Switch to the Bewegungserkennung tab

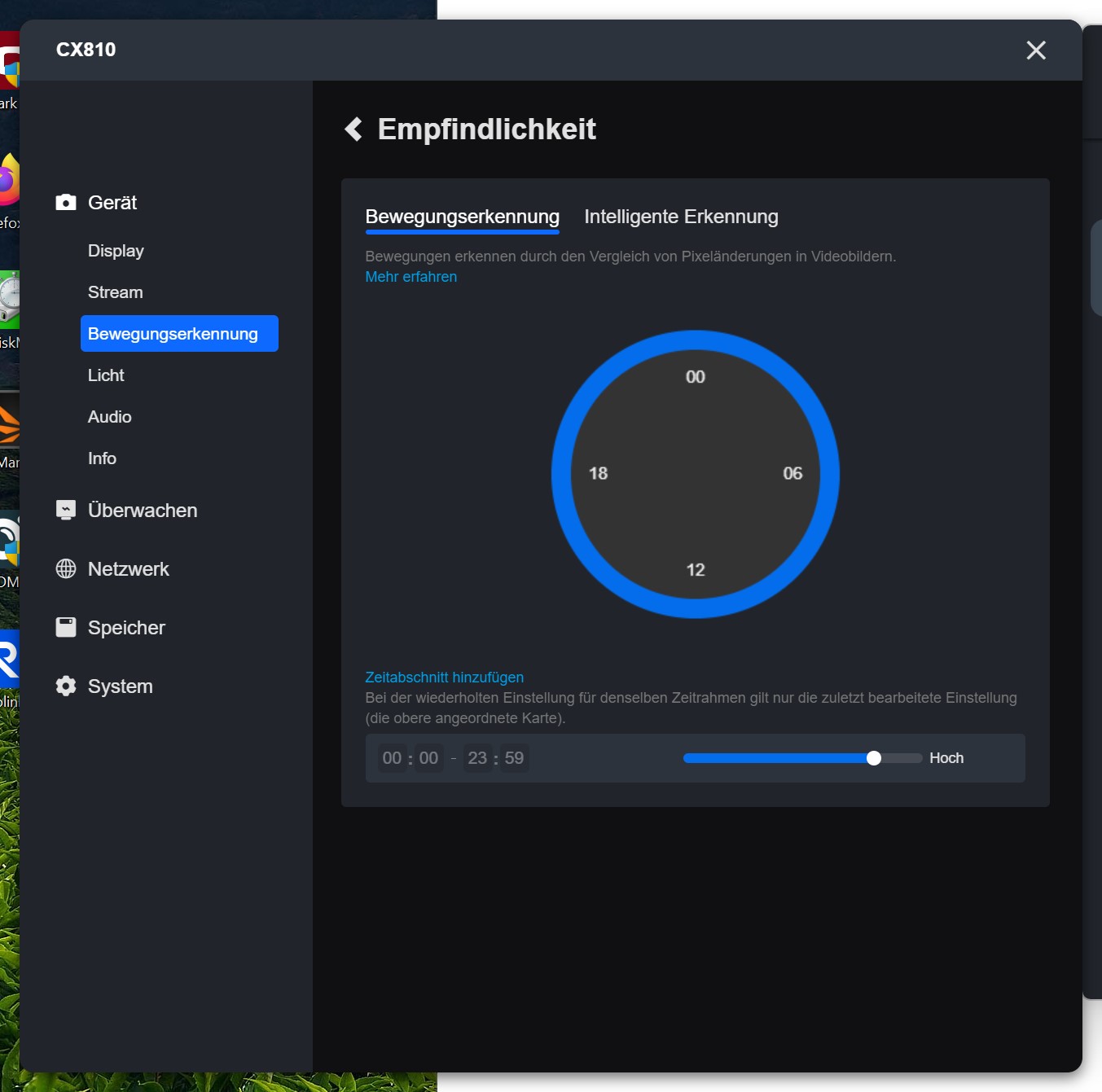click(x=463, y=217)
